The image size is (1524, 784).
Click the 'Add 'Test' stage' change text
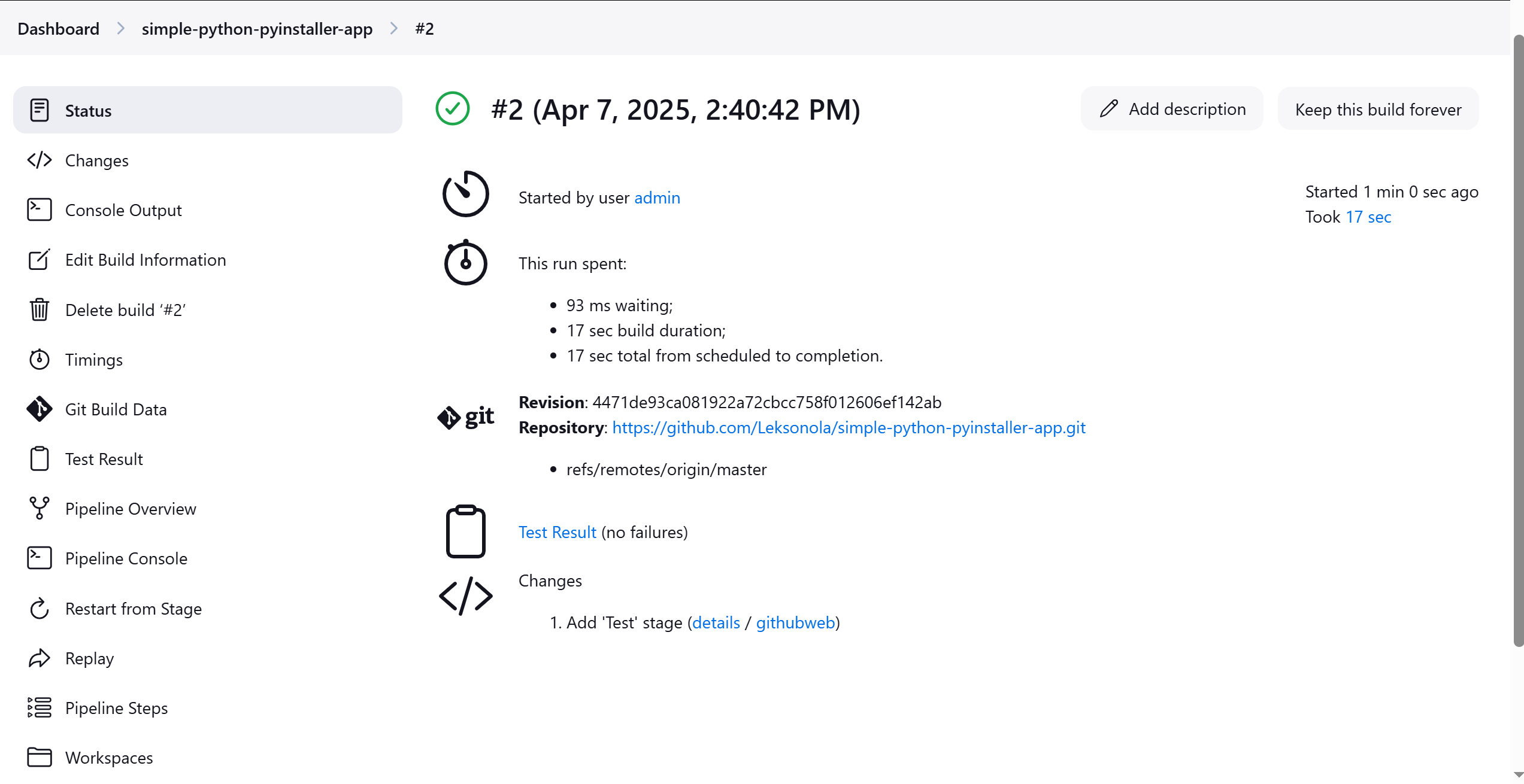point(625,622)
